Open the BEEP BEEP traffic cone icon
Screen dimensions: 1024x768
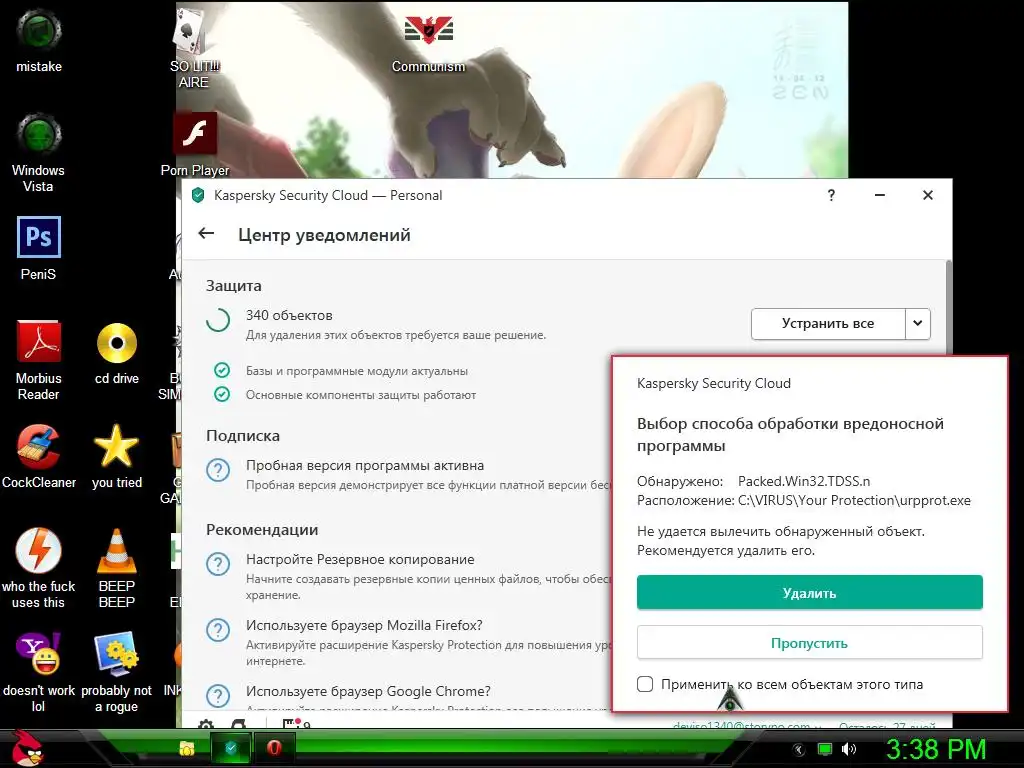(117, 567)
